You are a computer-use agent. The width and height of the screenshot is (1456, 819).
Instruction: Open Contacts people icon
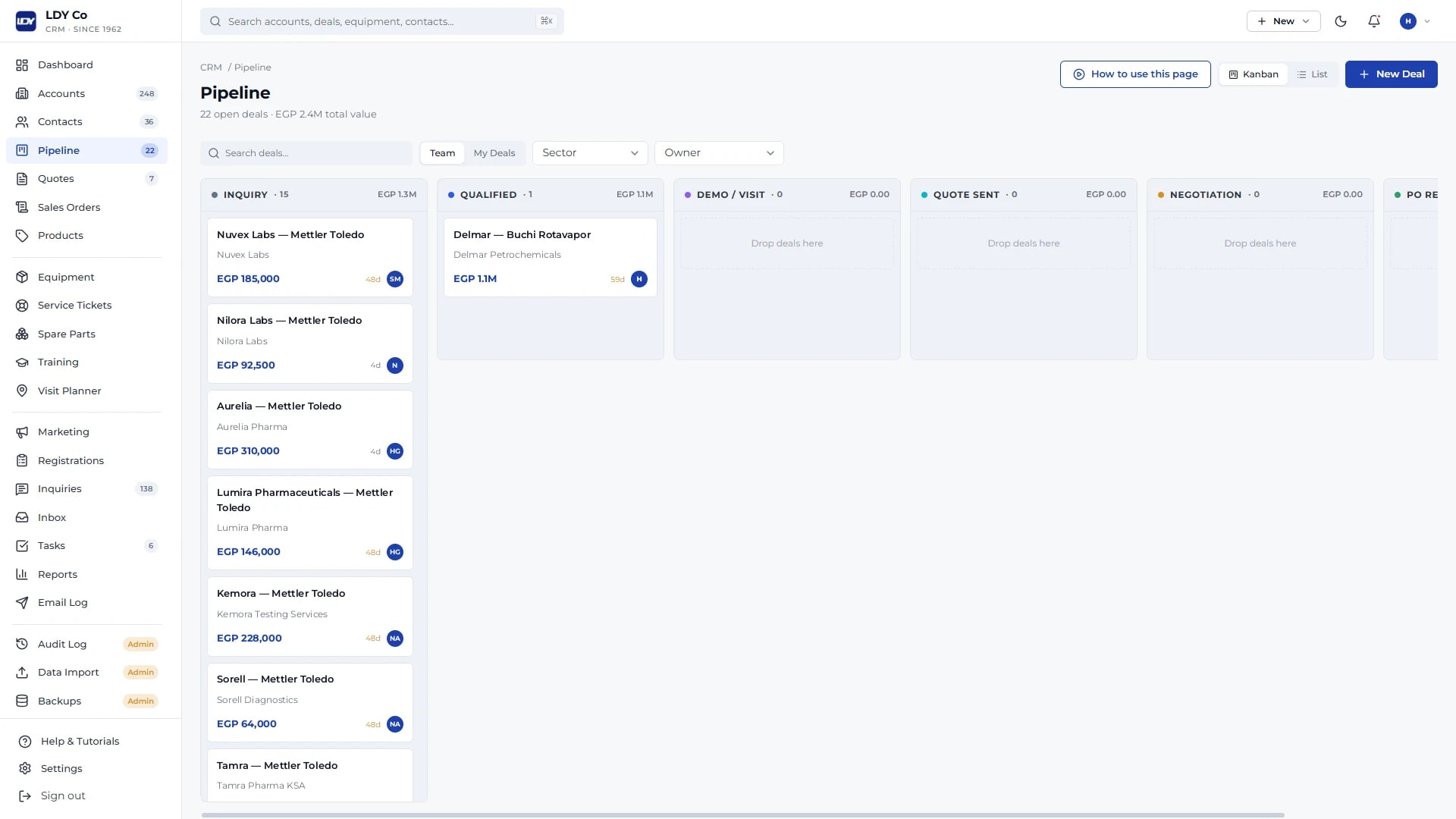pos(22,122)
